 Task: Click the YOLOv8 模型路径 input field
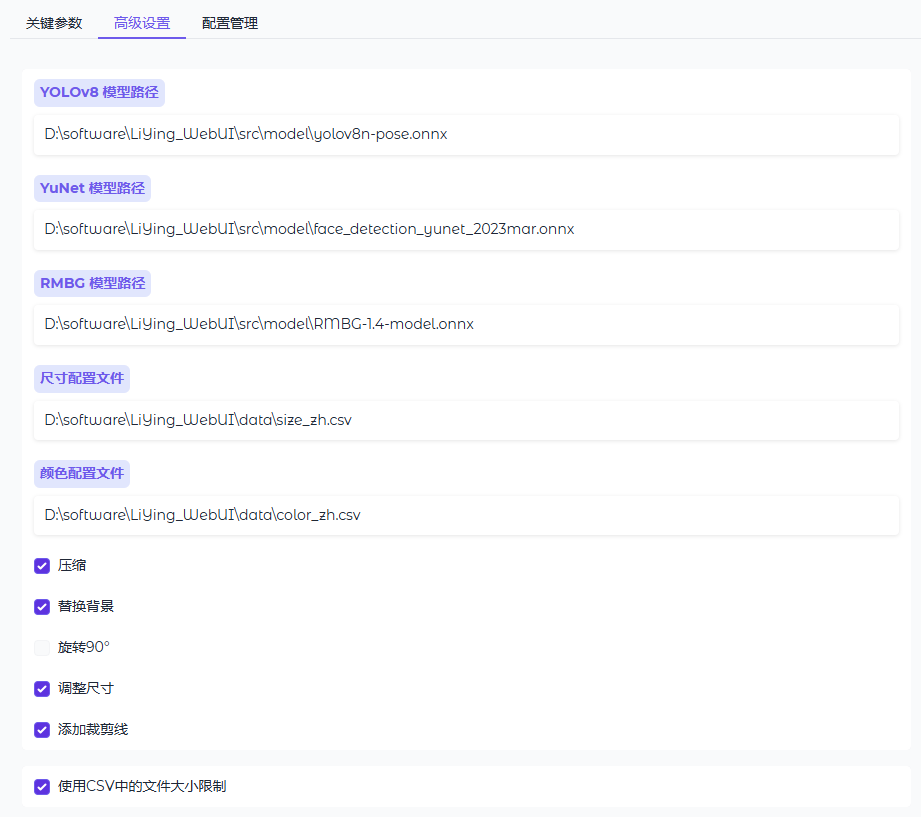point(466,134)
